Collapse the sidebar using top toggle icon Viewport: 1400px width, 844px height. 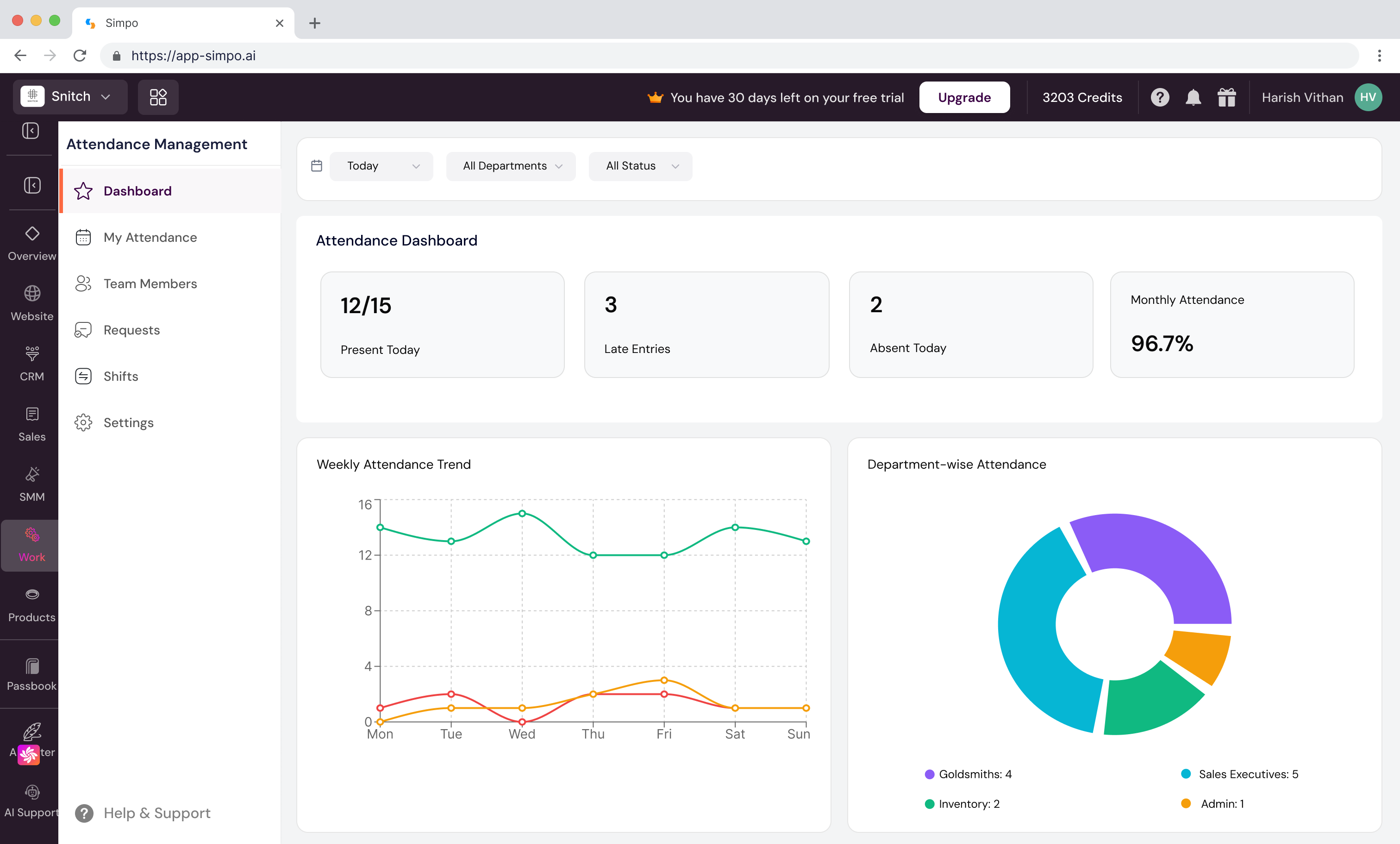31,131
